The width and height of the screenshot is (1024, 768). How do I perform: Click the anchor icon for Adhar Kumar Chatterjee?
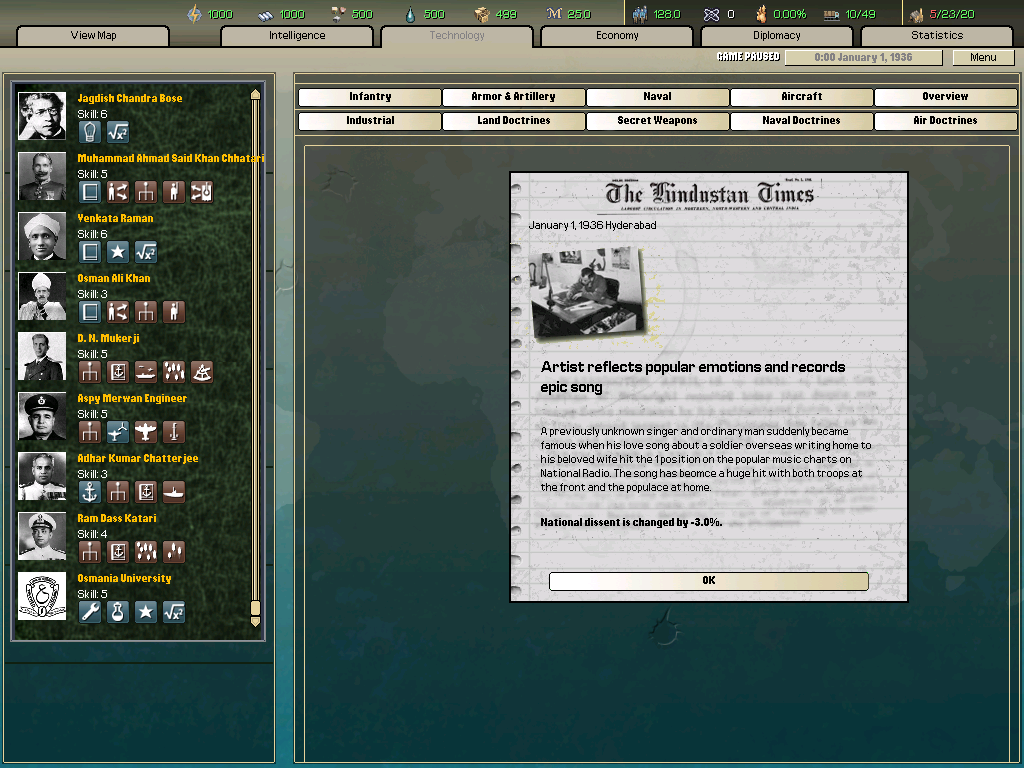89,492
